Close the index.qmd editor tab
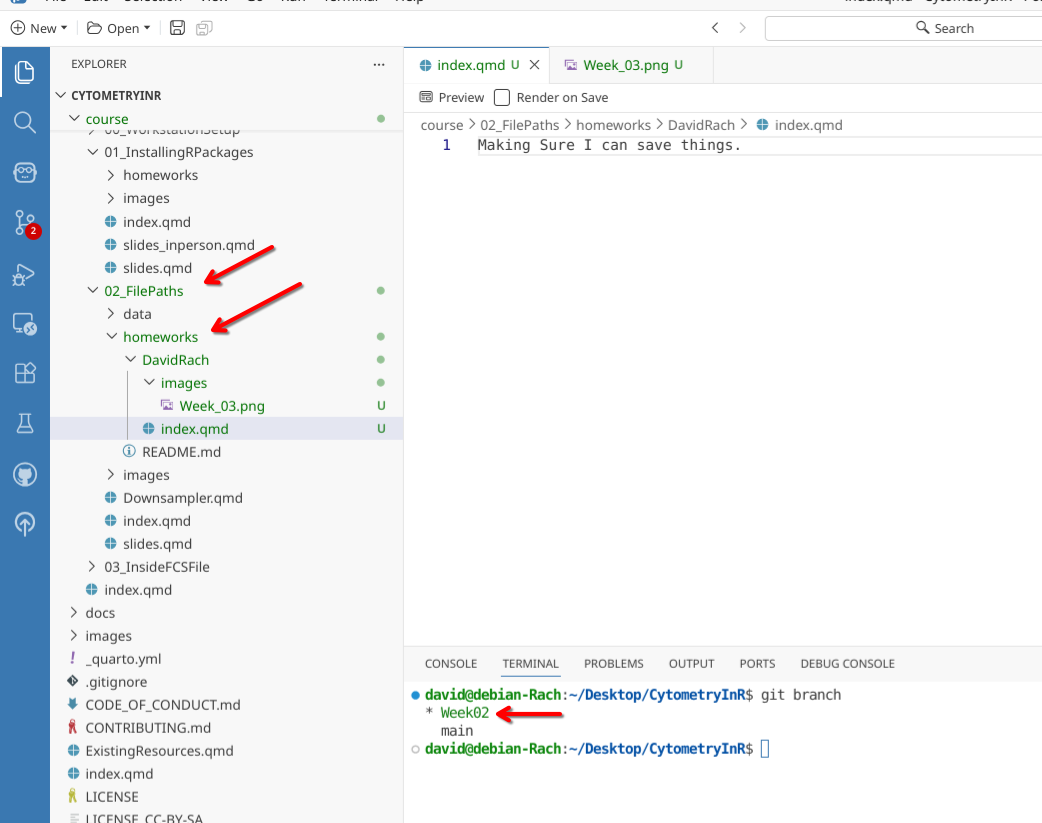The width and height of the screenshot is (1042, 823). coord(534,65)
